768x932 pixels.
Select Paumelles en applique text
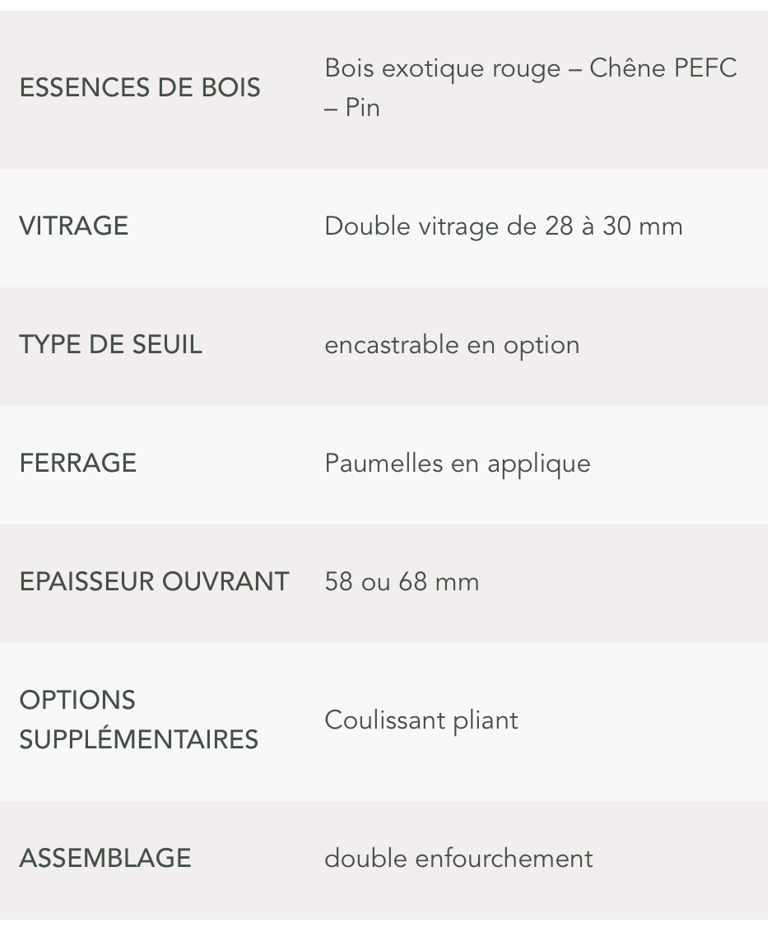click(x=458, y=464)
